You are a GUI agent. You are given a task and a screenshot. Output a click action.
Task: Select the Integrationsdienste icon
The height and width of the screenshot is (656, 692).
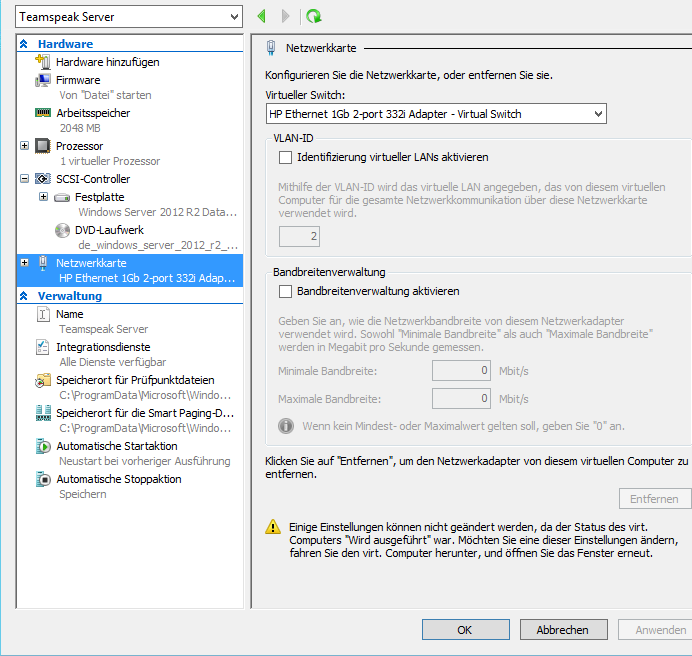point(42,347)
